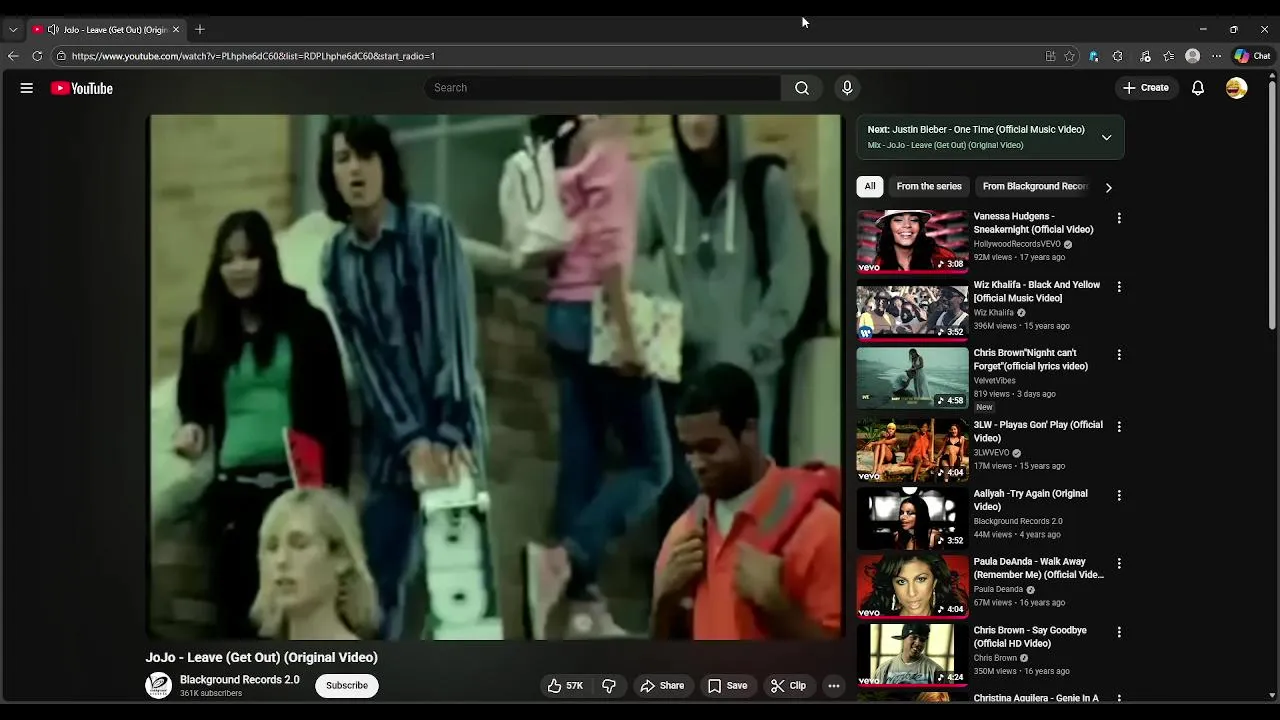Open options for Chris Brown Nignht can't Forget
This screenshot has width=1280, height=720.
coord(1119,355)
